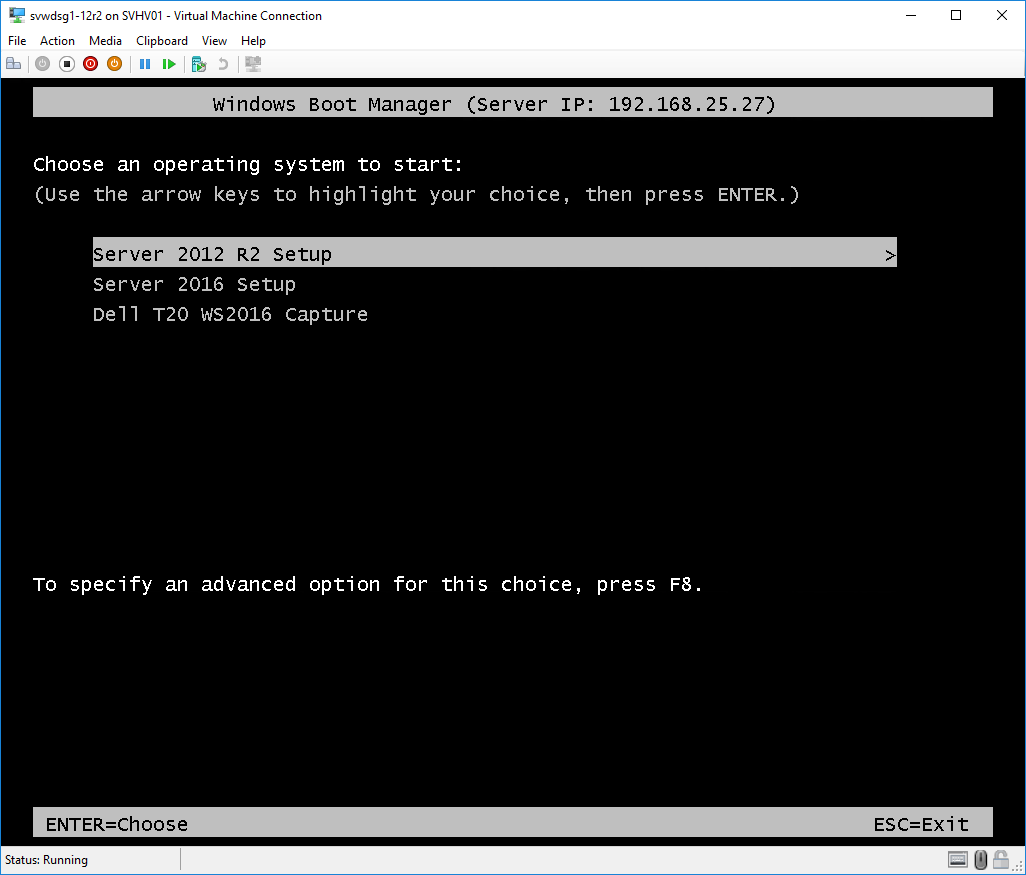
Task: Click the resize grip in the bottom-right corner
Action: [1018, 866]
